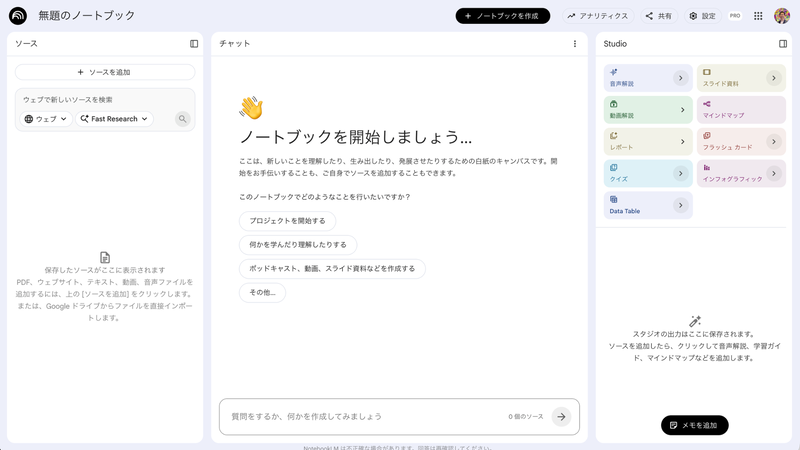
Task: Open 設定 settings
Action: pyautogui.click(x=703, y=16)
